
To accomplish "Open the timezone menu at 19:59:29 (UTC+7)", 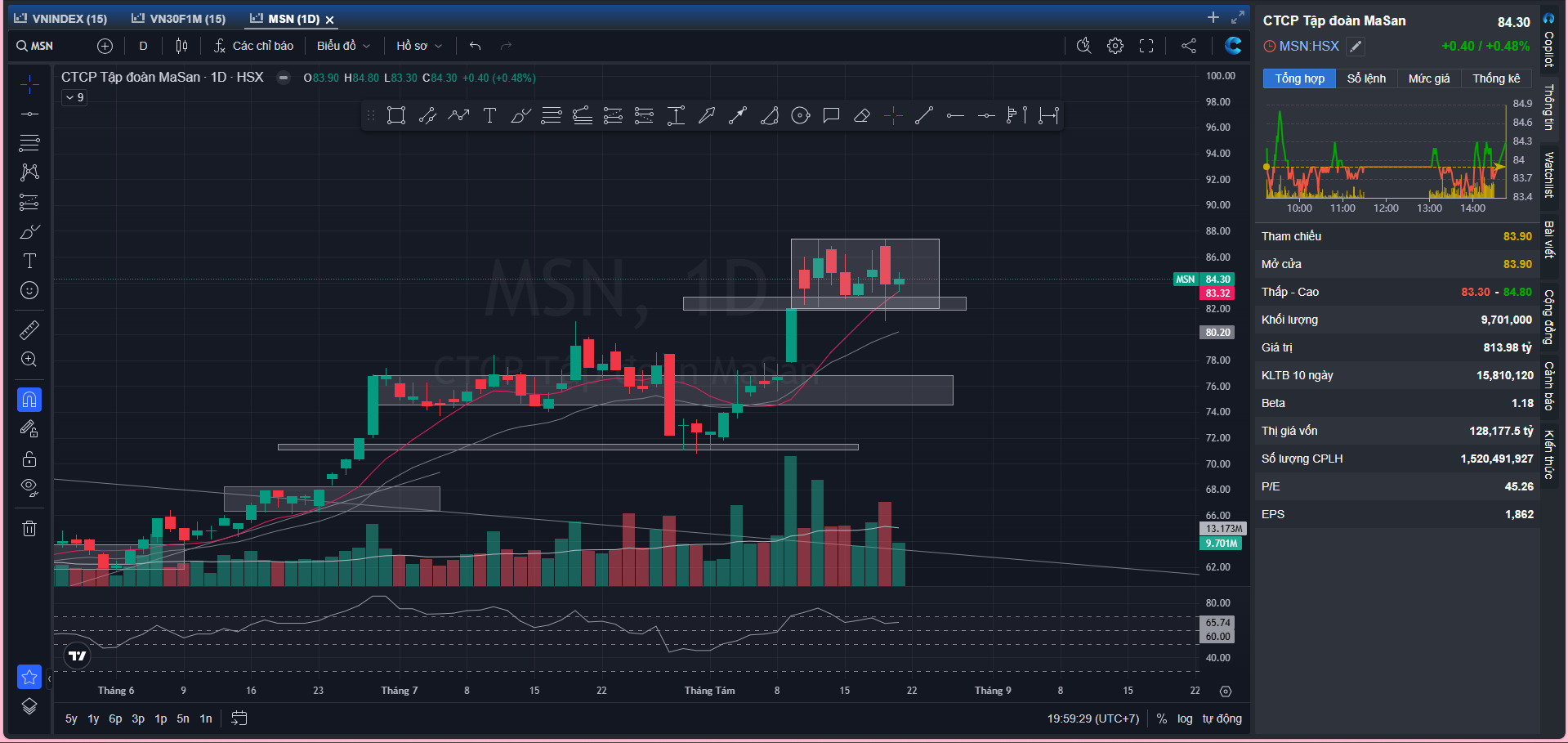I will tap(1093, 718).
